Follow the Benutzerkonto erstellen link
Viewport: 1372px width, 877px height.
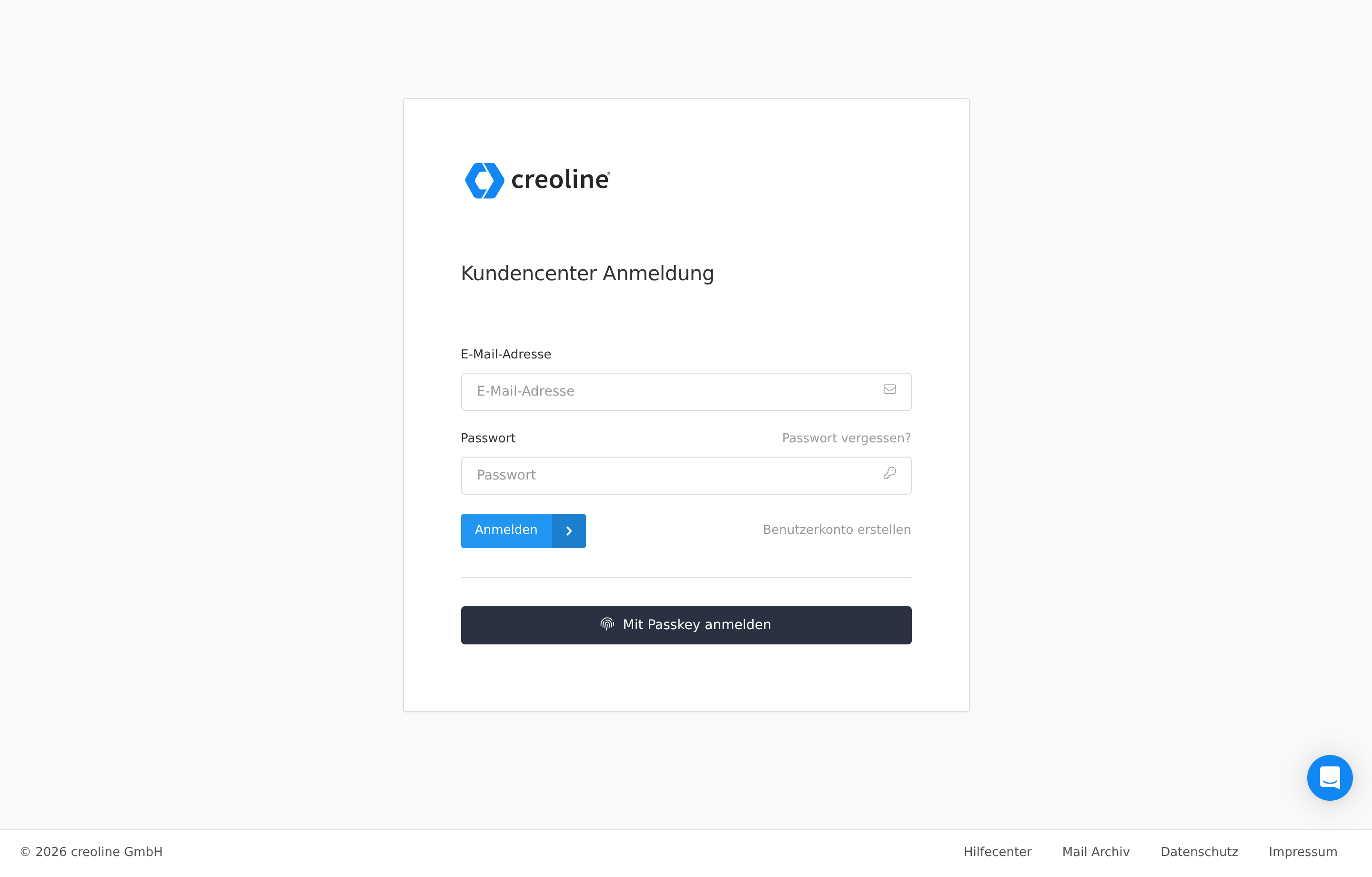click(x=837, y=530)
